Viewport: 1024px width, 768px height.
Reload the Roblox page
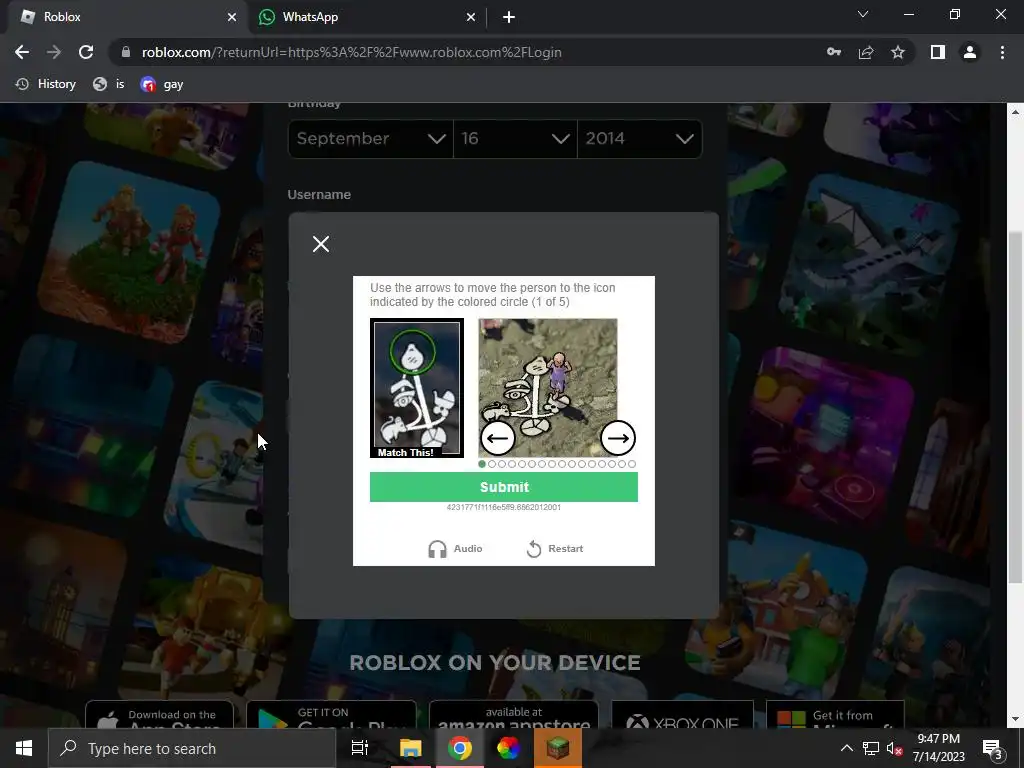tap(86, 52)
